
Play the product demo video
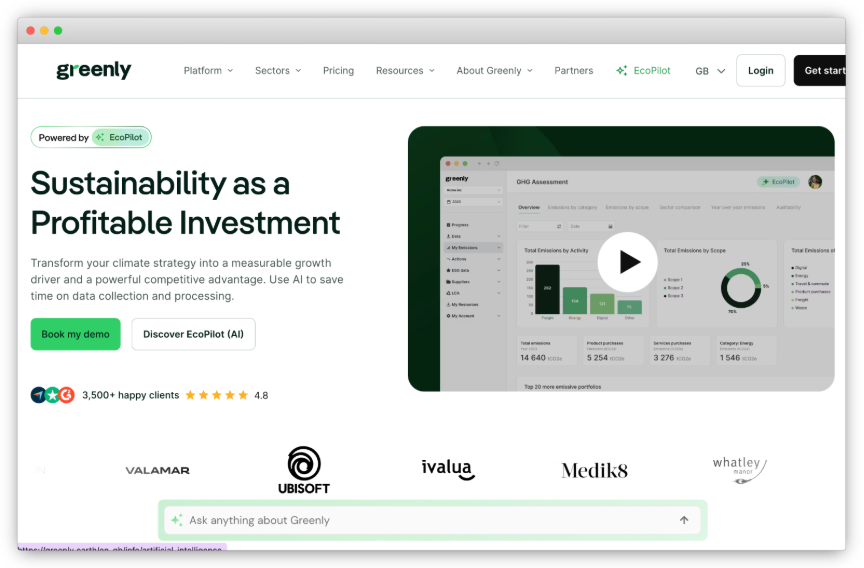tap(627, 262)
